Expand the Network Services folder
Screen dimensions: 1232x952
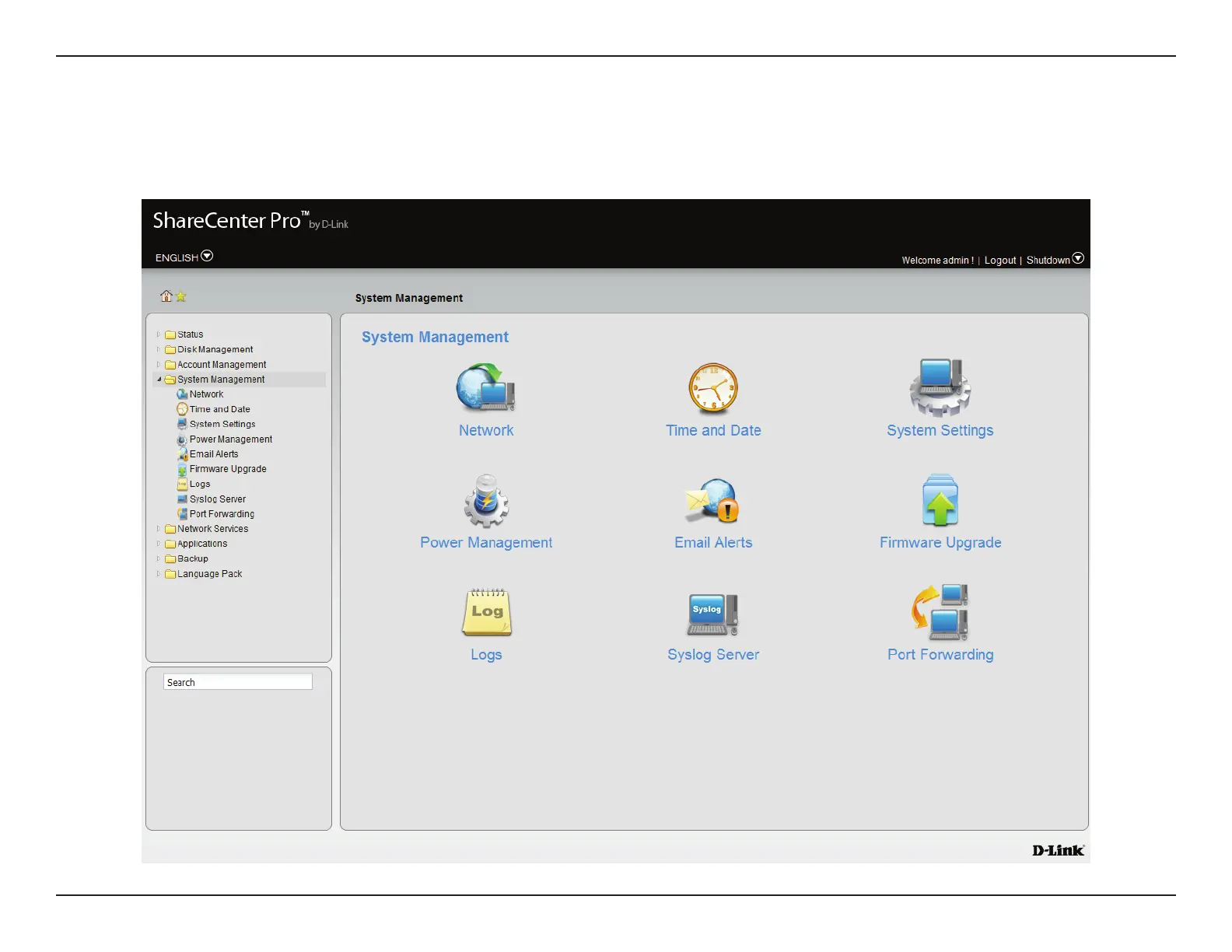click(x=159, y=529)
